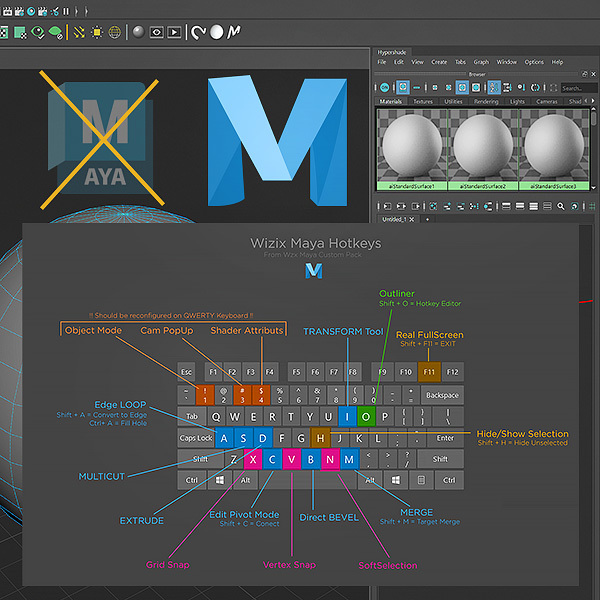Image resolution: width=600 pixels, height=600 pixels.
Task: Open the Hypershade Tabs menu
Action: pos(460,62)
